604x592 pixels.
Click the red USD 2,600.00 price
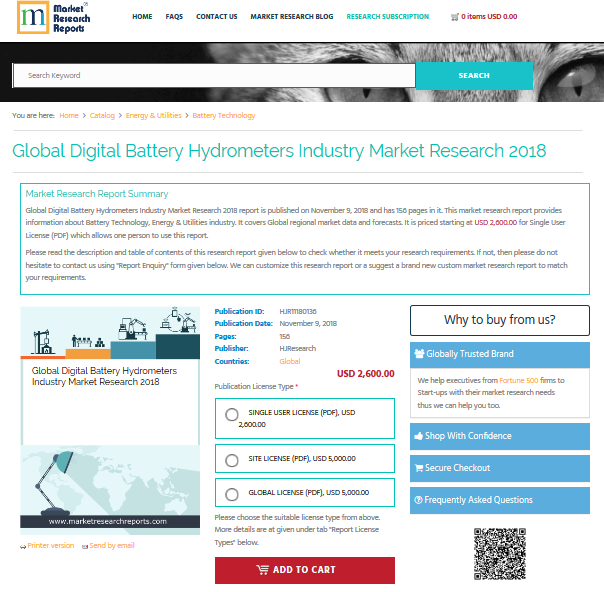click(366, 374)
